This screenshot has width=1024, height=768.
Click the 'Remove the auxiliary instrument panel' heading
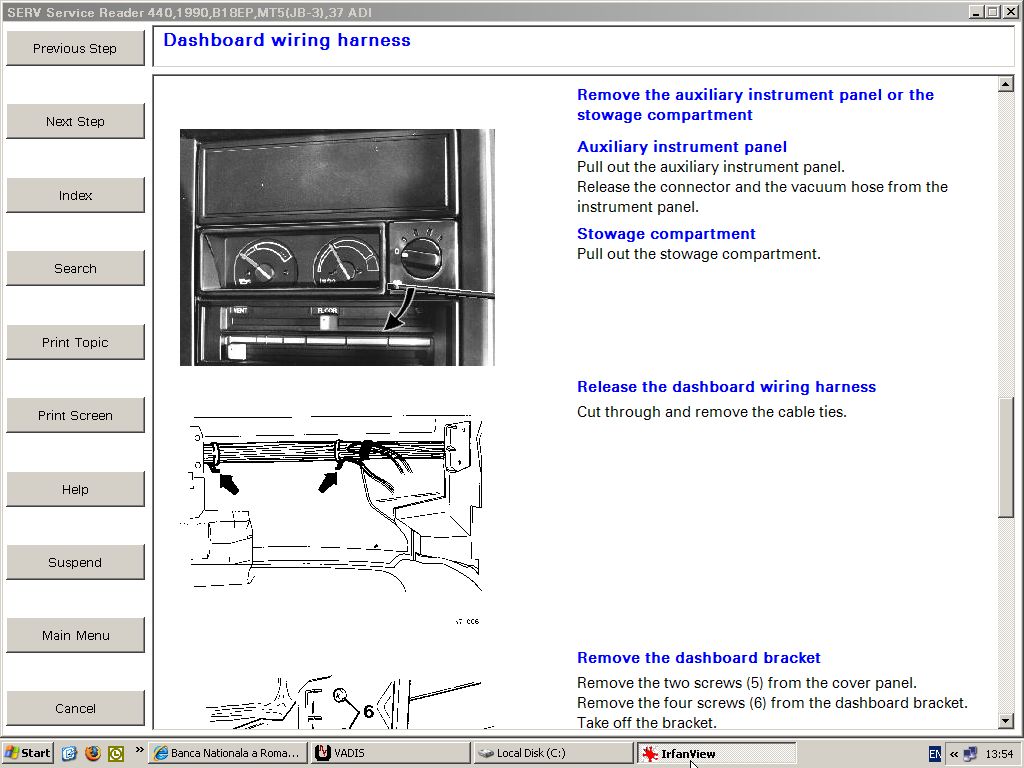tap(756, 104)
